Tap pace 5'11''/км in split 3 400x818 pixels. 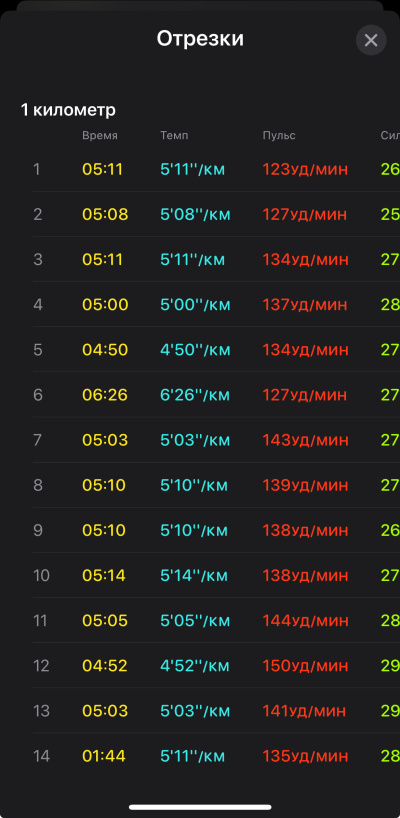click(x=192, y=259)
